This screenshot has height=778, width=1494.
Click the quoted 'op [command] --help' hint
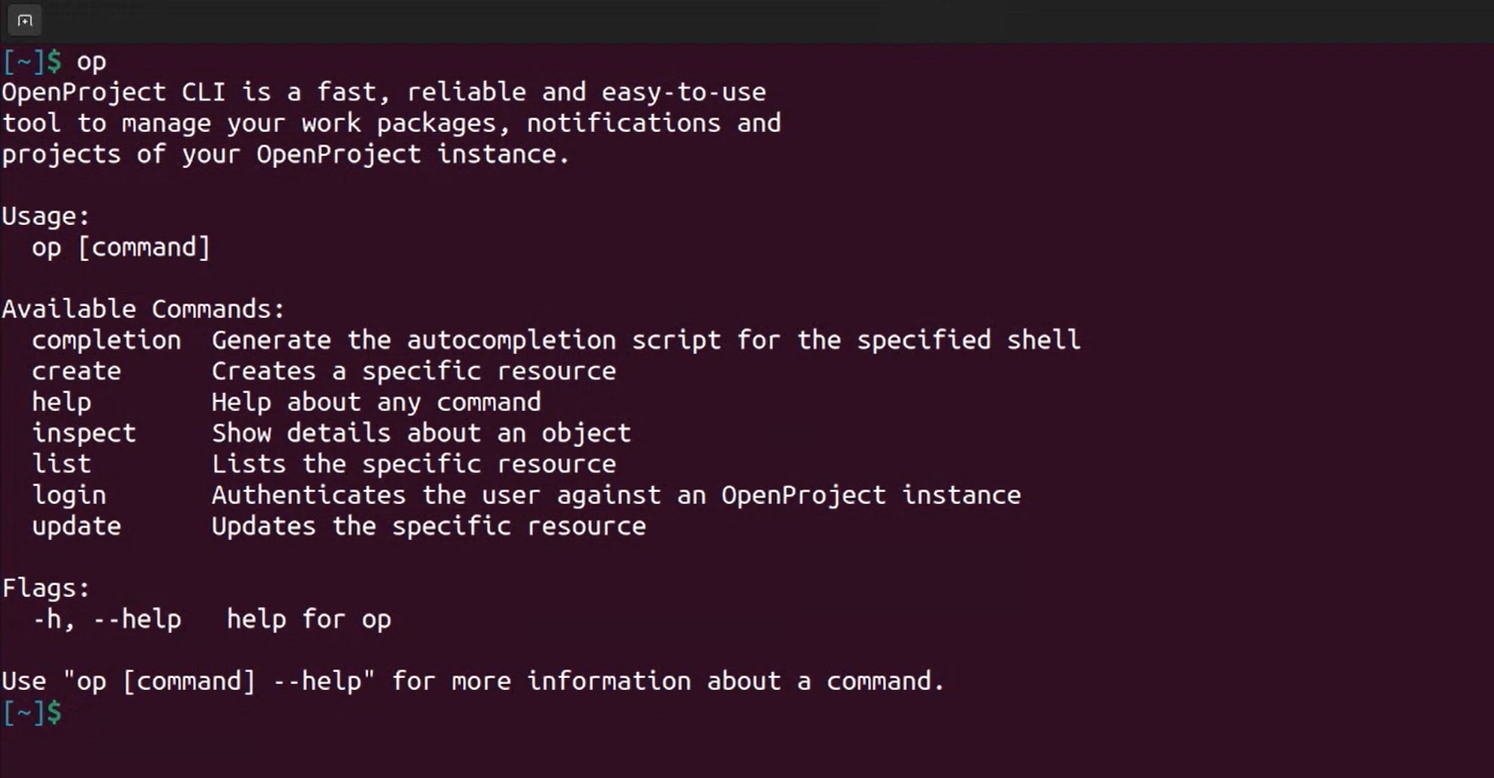click(x=219, y=681)
